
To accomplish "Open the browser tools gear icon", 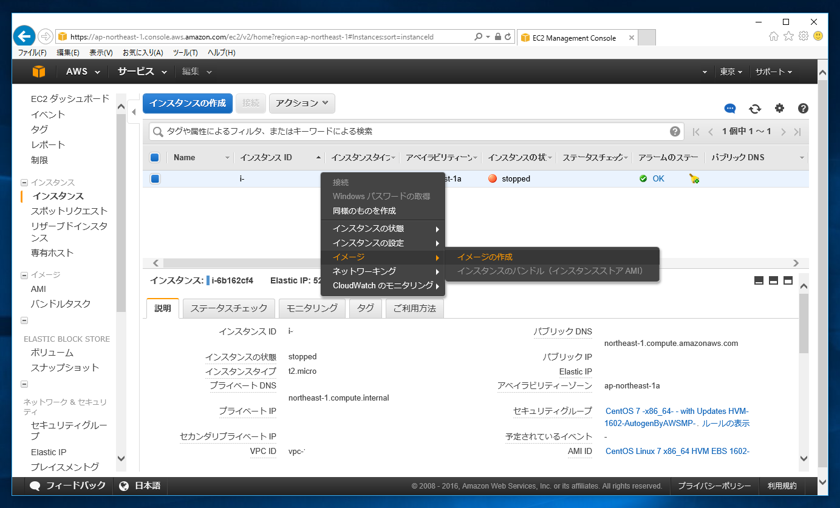I will (803, 36).
